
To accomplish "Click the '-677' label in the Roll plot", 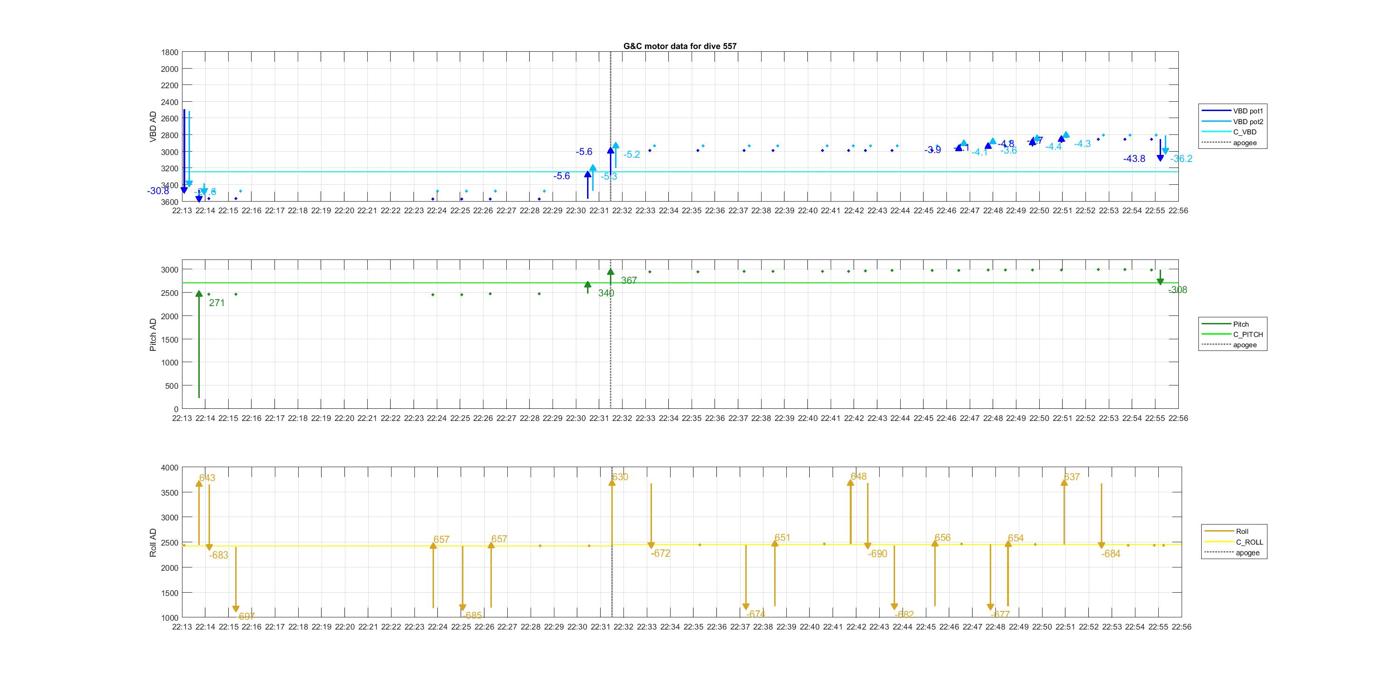I will pyautogui.click(x=1000, y=614).
